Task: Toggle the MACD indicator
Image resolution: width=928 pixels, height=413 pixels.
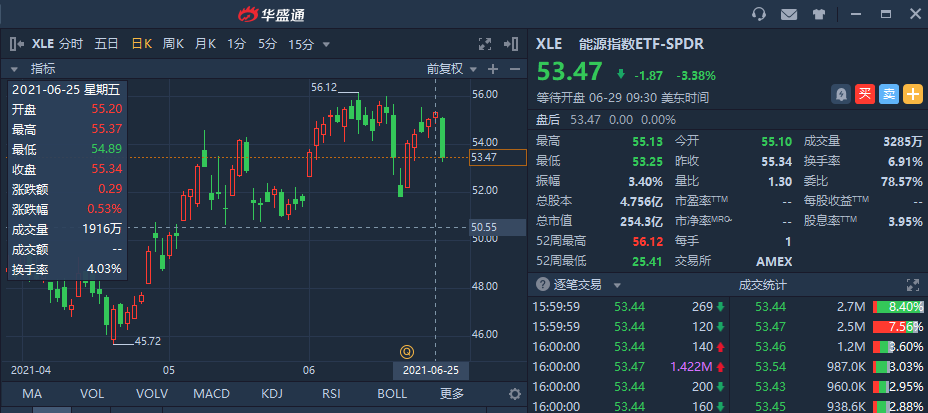Action: 212,394
